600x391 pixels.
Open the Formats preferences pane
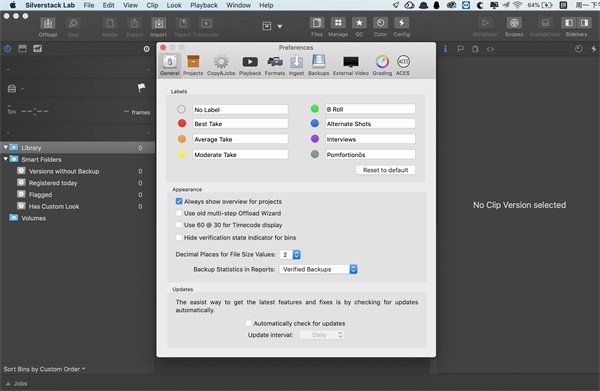tap(275, 65)
